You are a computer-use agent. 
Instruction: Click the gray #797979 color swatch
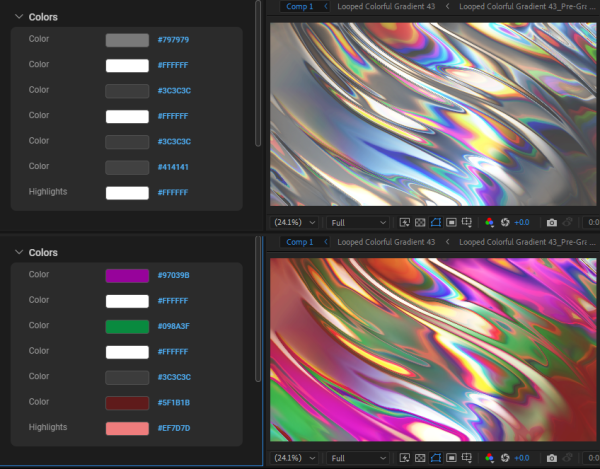click(127, 40)
